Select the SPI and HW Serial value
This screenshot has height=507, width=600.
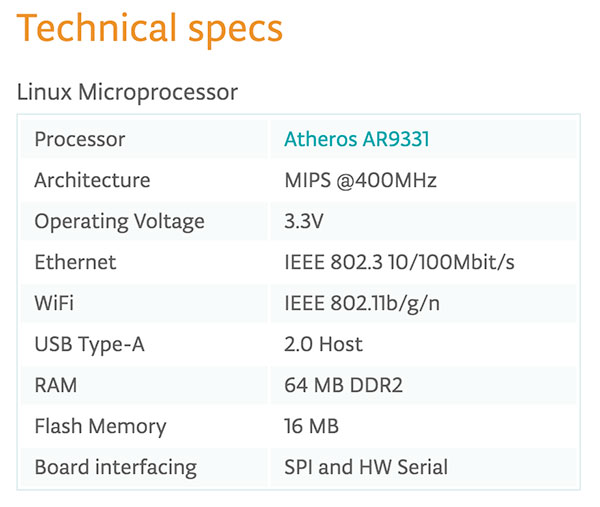(x=366, y=467)
